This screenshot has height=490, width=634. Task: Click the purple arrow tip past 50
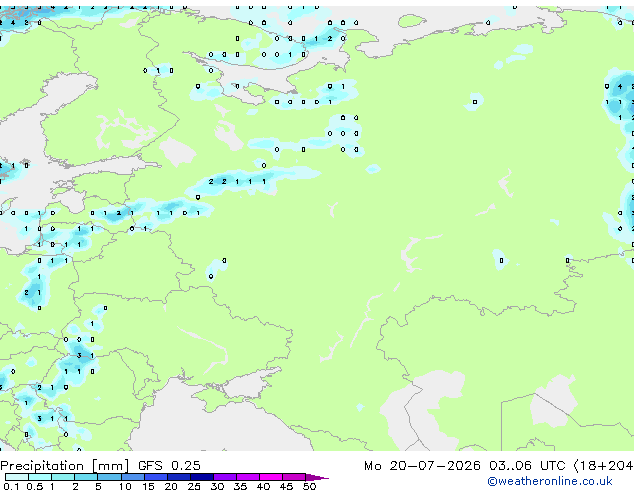pos(317,477)
